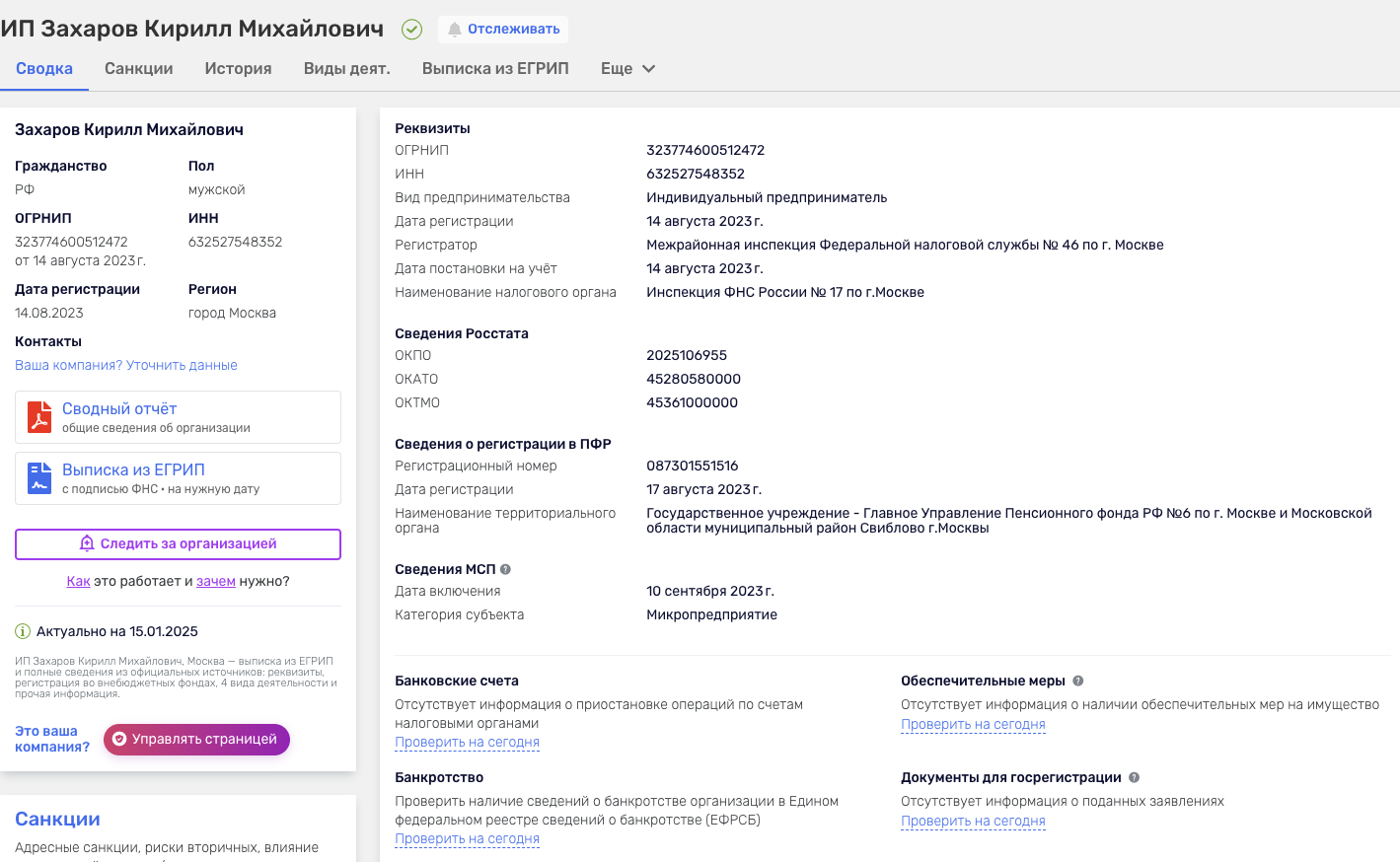
Task: Click help icon next to Обеспечительные меры
Action: click(x=1077, y=681)
